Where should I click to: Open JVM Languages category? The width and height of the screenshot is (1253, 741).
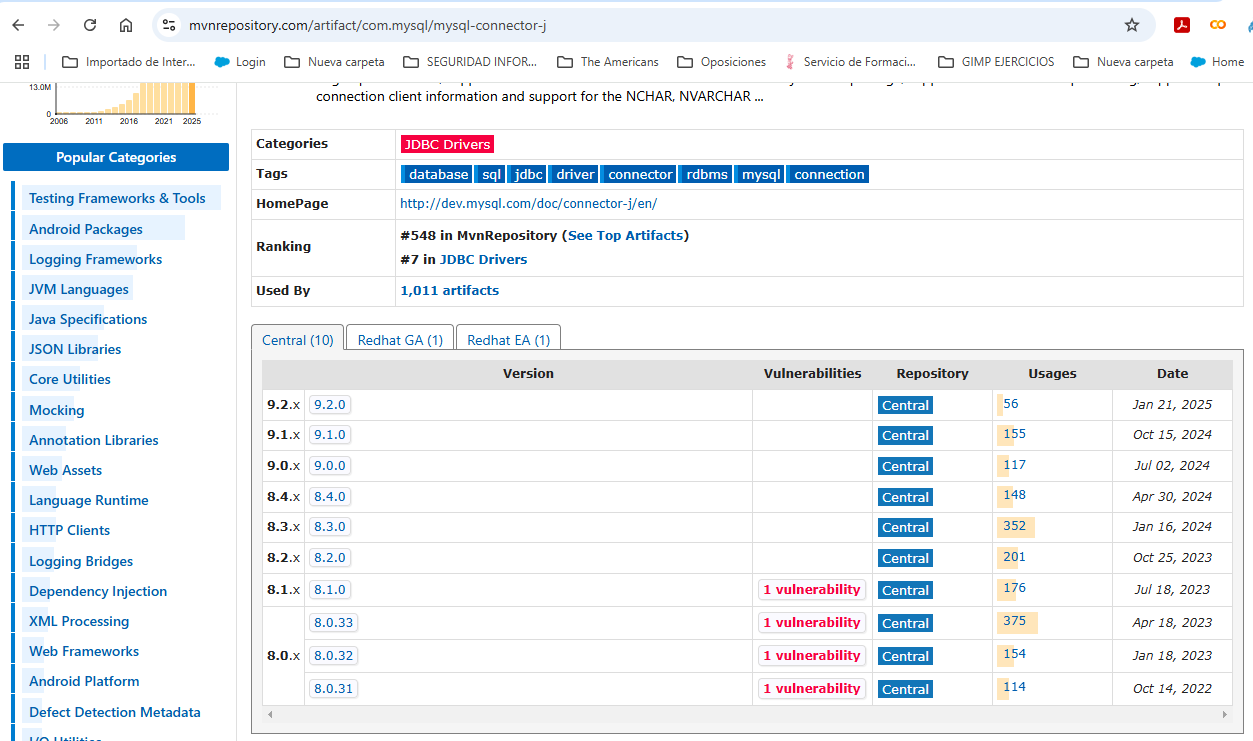[79, 289]
